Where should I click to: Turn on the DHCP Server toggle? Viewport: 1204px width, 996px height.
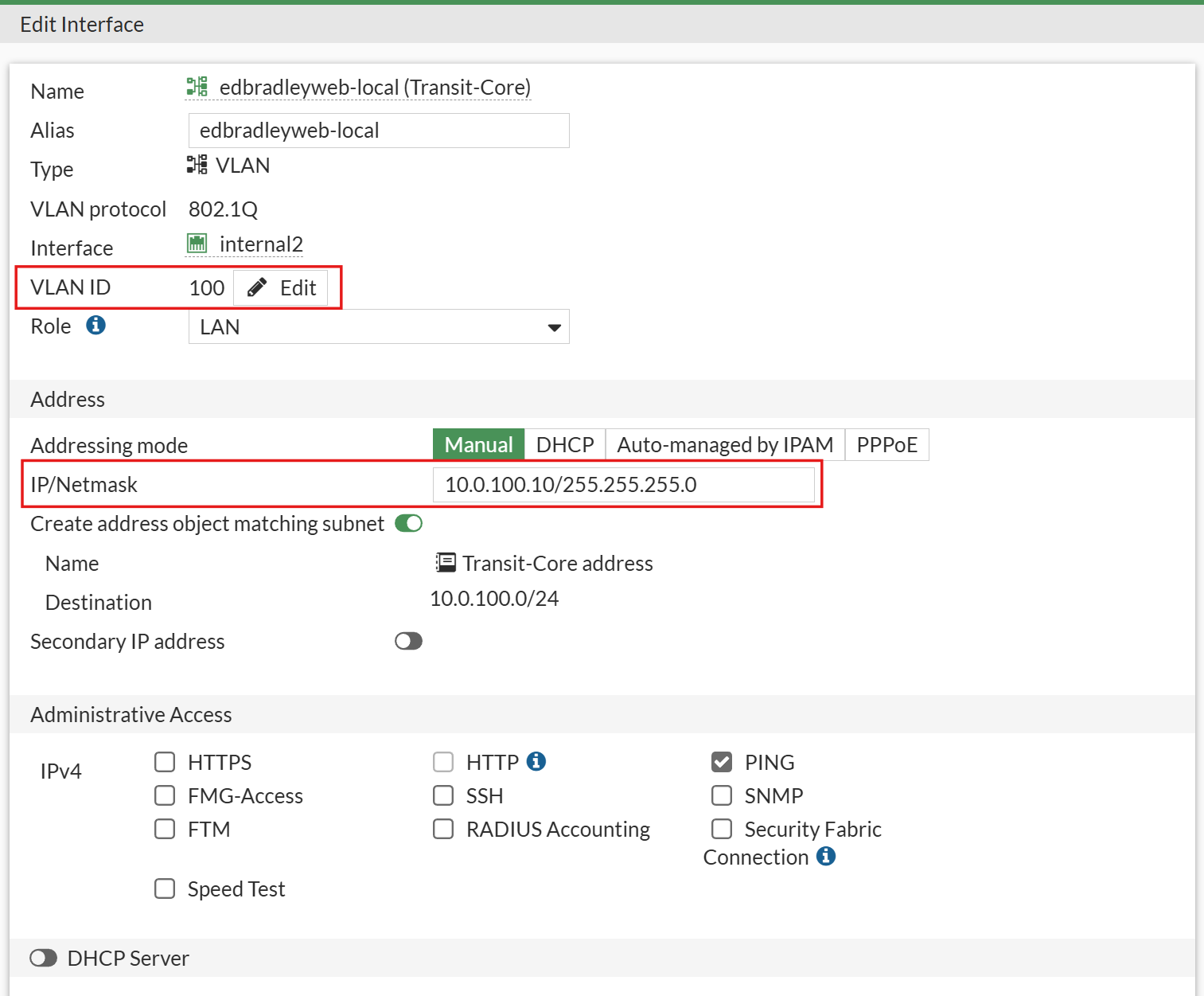pyautogui.click(x=44, y=958)
